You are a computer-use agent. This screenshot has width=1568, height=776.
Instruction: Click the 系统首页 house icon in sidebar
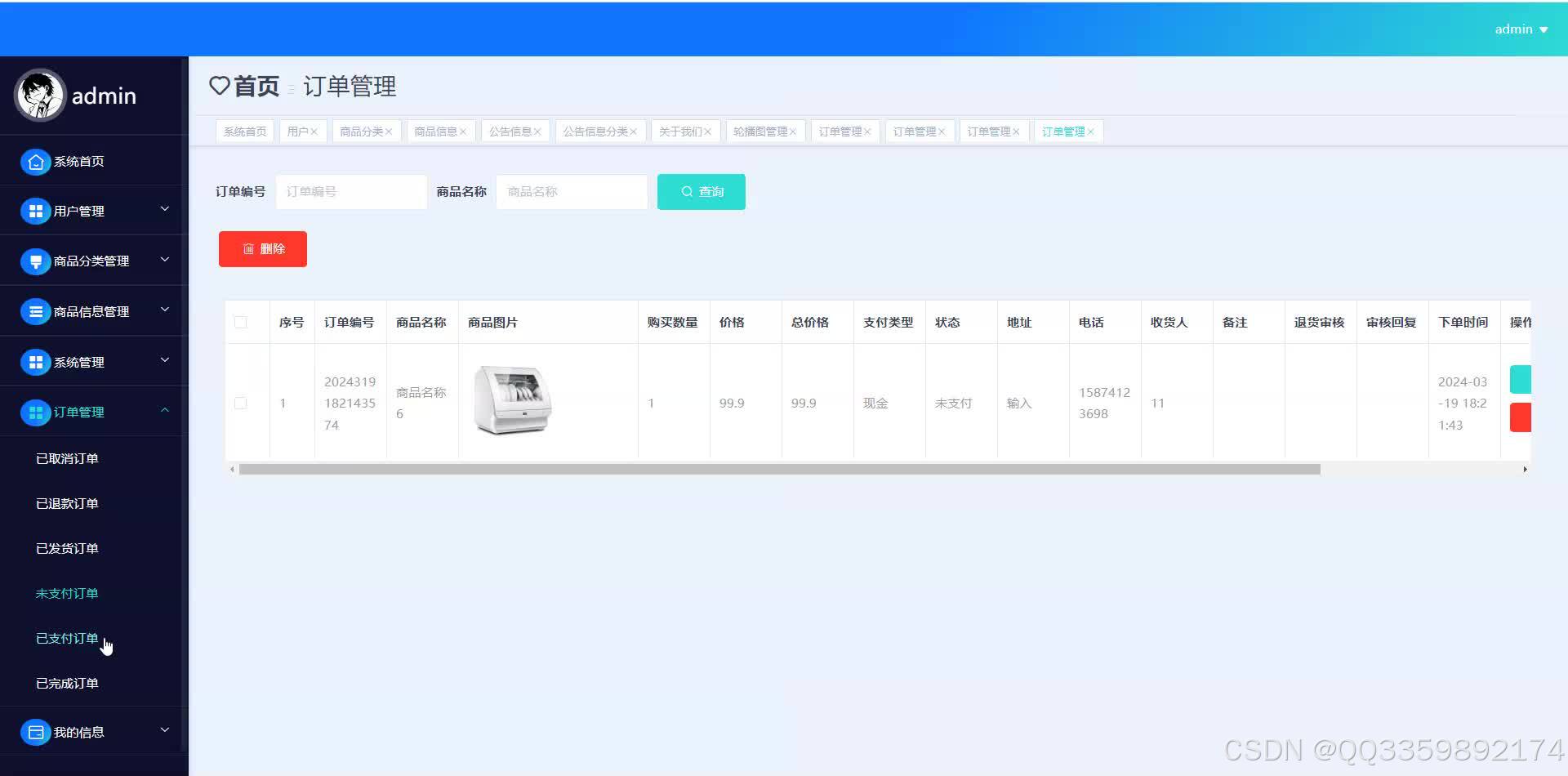click(35, 162)
